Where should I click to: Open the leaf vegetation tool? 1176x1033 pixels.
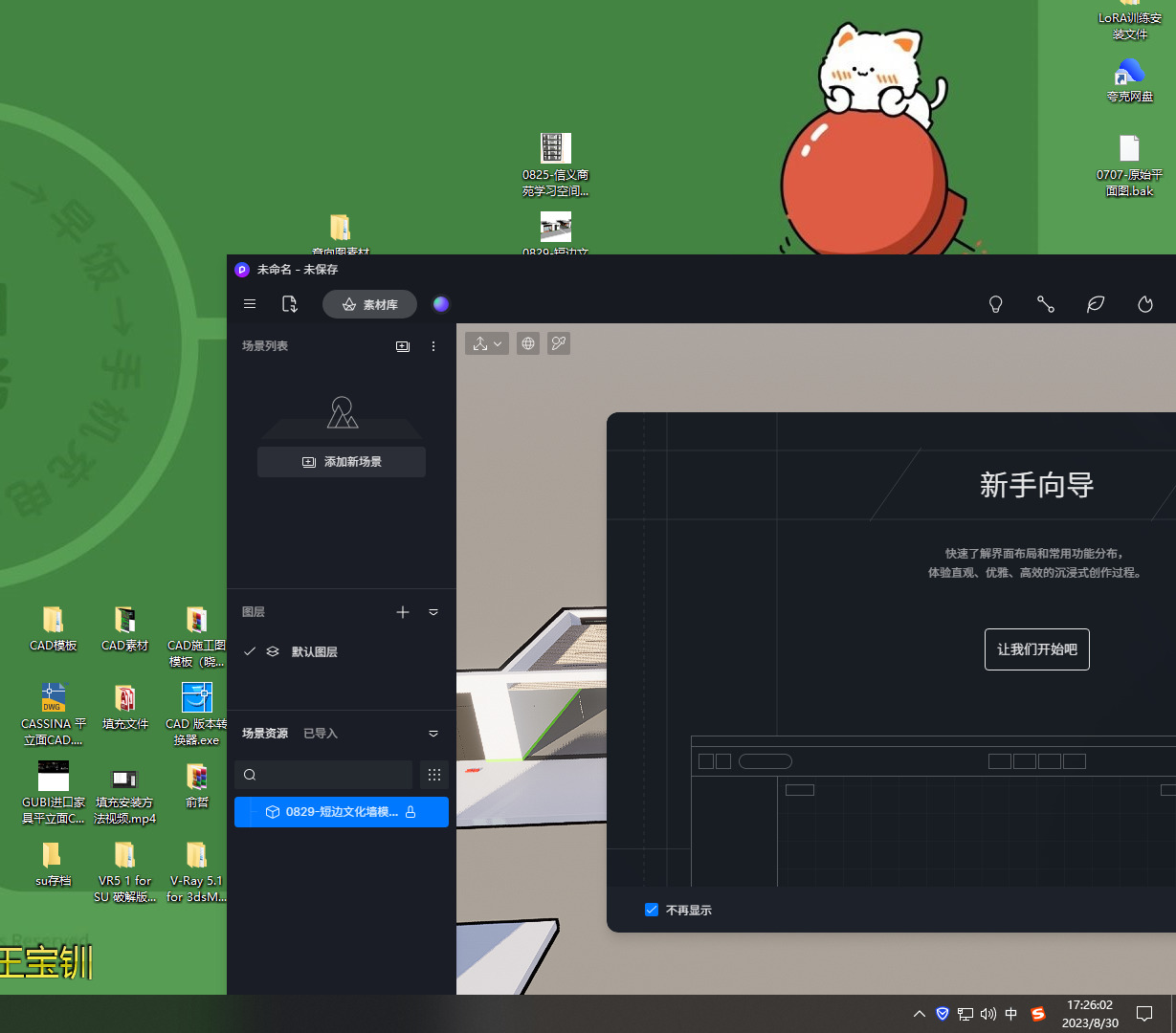(1096, 304)
